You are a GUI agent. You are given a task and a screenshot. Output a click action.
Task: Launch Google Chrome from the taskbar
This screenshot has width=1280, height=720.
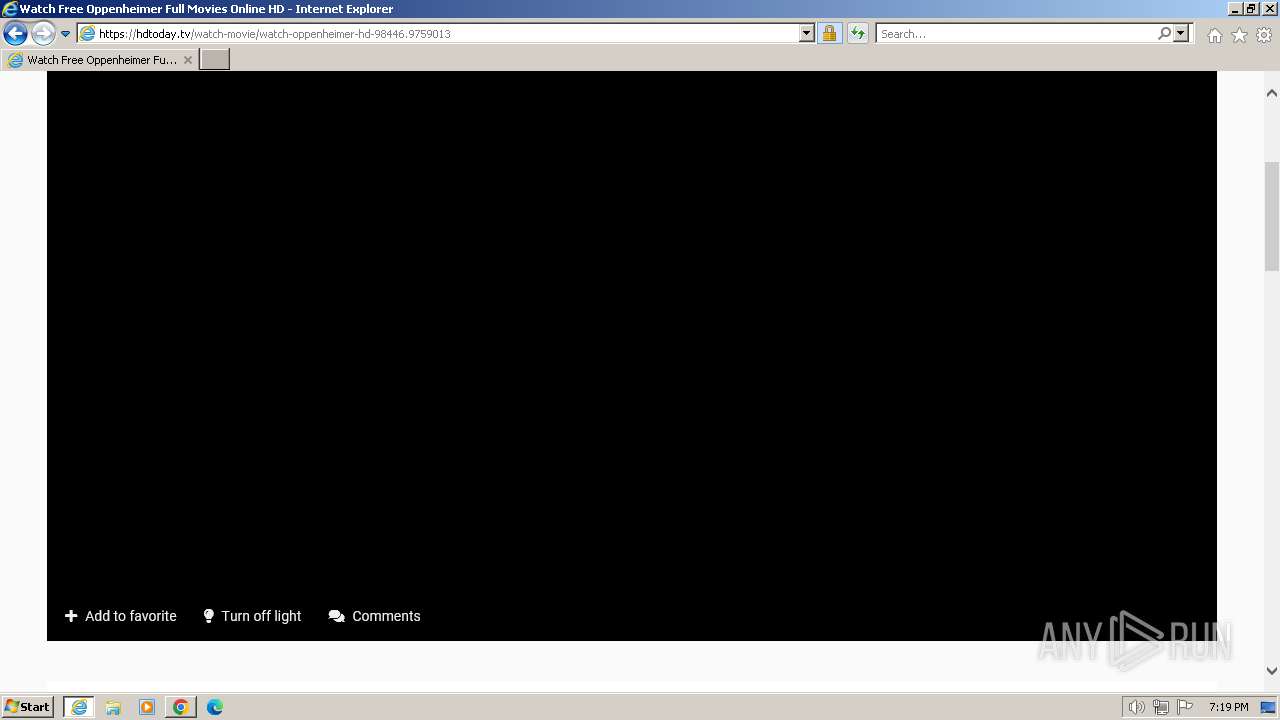pyautogui.click(x=181, y=707)
